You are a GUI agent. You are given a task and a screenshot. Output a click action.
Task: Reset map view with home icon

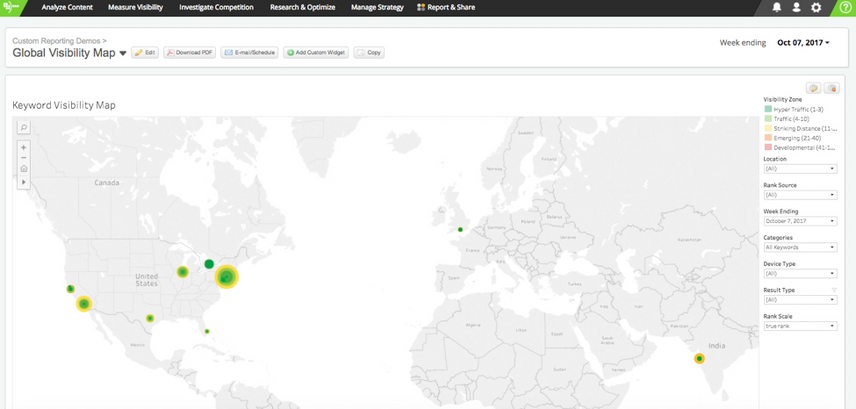[23, 169]
